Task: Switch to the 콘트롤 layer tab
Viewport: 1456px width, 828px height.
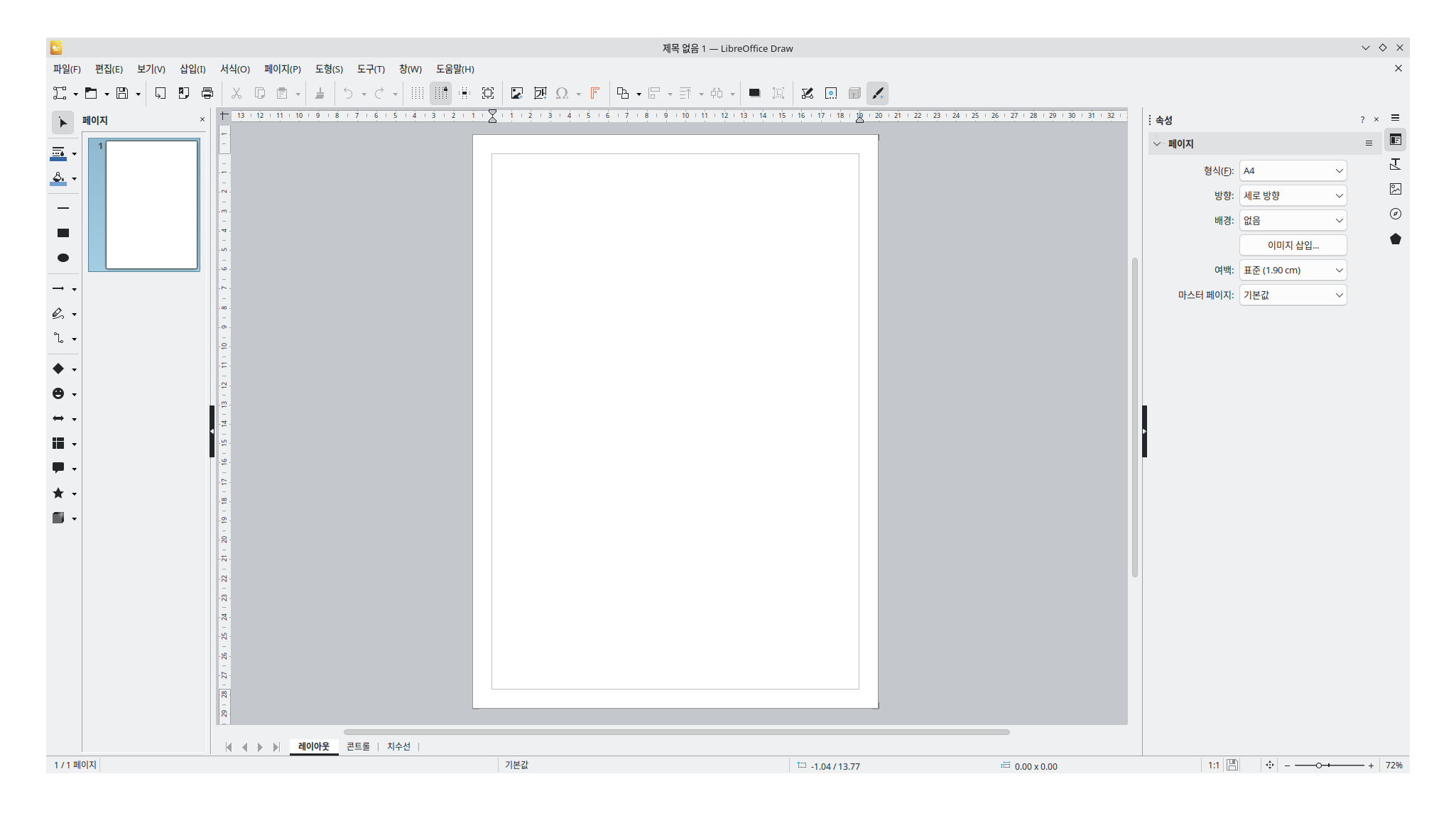Action: point(358,746)
